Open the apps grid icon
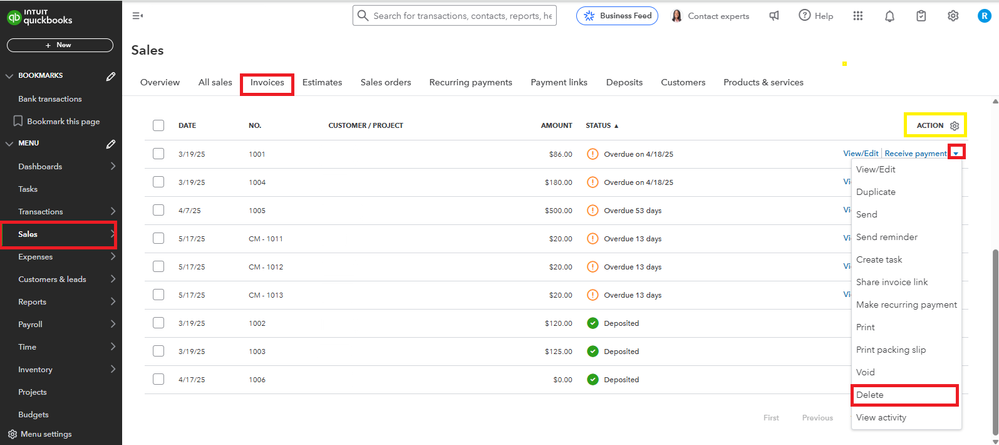 coord(858,16)
